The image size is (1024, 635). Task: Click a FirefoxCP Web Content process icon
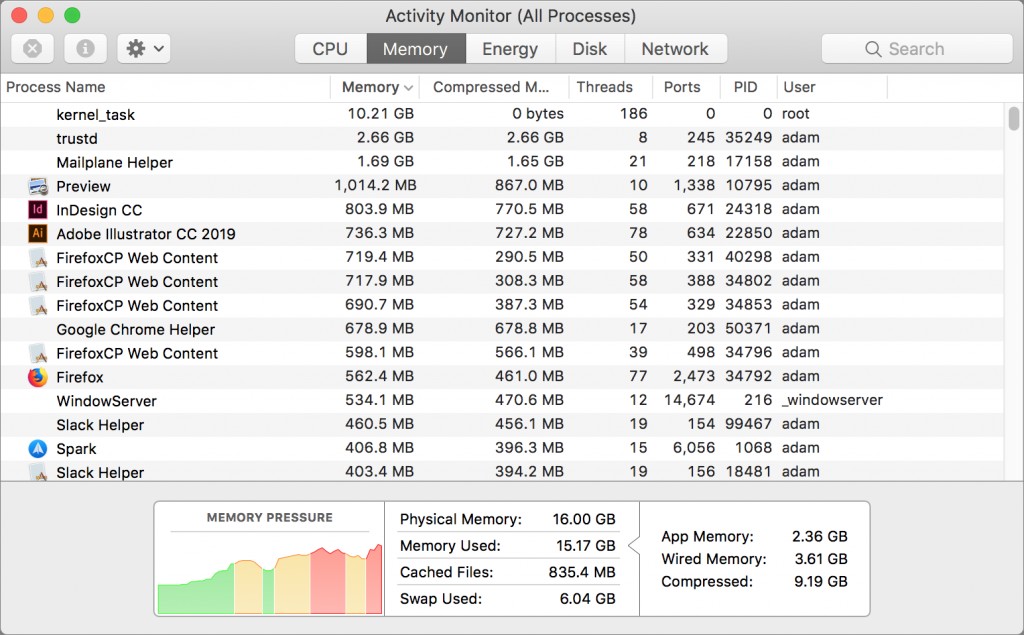coord(38,257)
